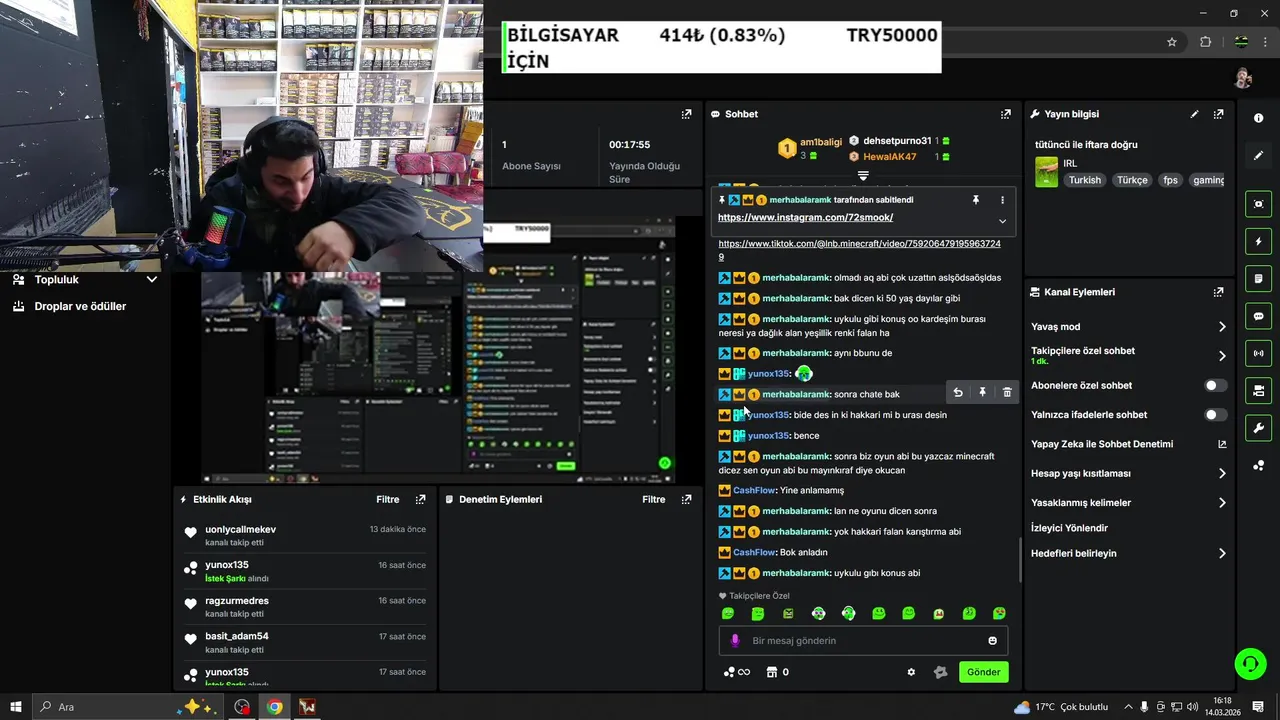This screenshot has height=720, width=1280.
Task: Expand Hesap yaşı kısıtlaması options
Action: (1222, 473)
